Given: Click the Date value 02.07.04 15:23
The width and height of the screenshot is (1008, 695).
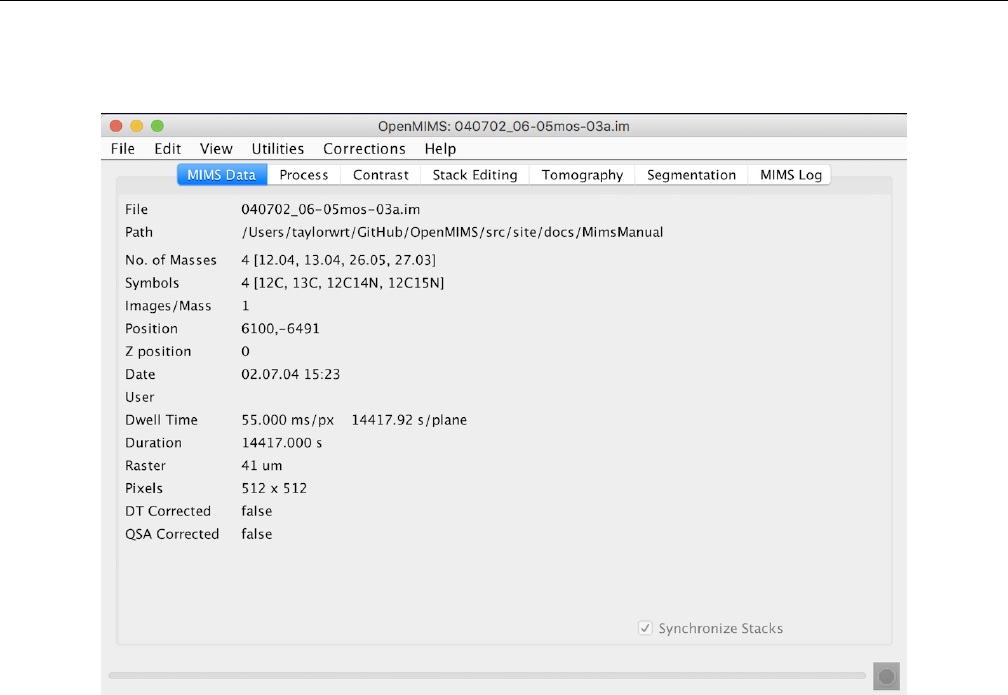Looking at the screenshot, I should (x=291, y=374).
